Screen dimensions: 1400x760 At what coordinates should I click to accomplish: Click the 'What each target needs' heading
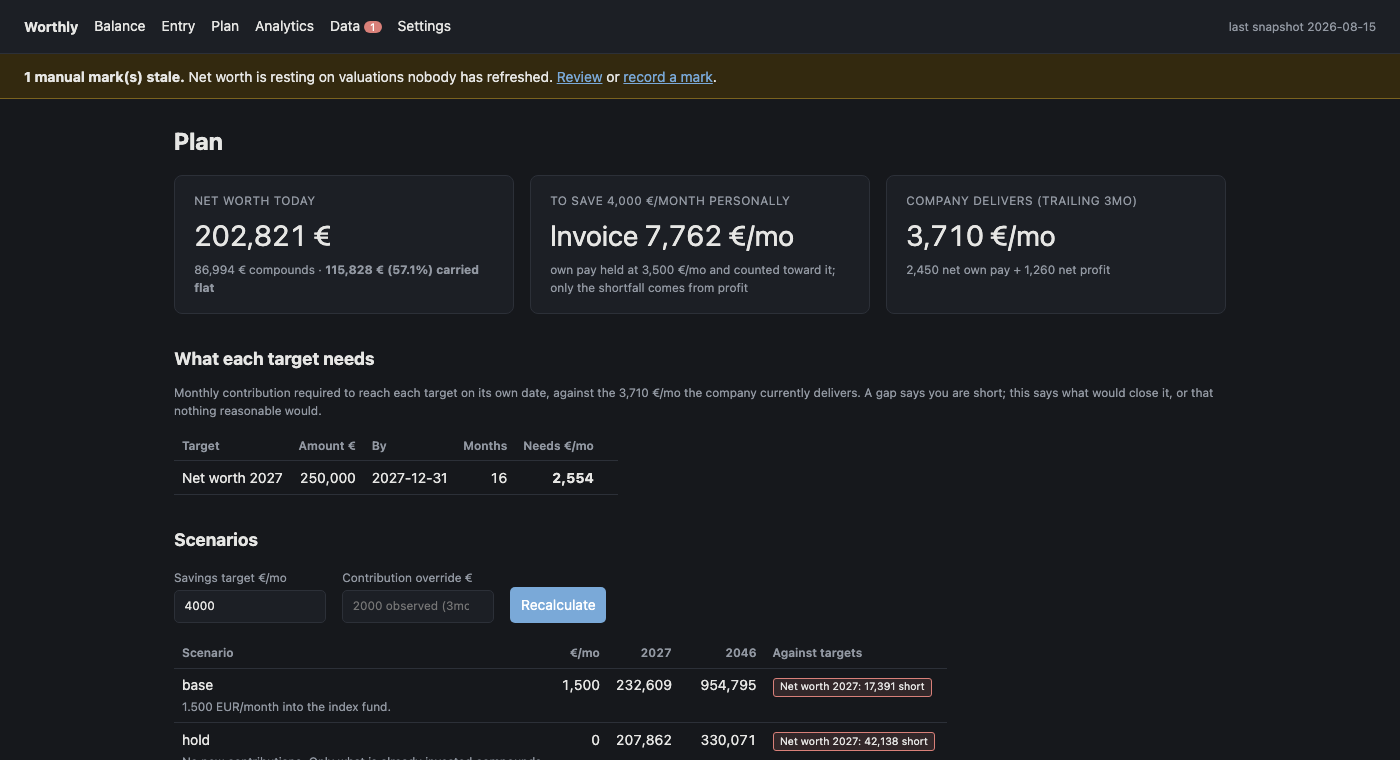click(x=274, y=359)
